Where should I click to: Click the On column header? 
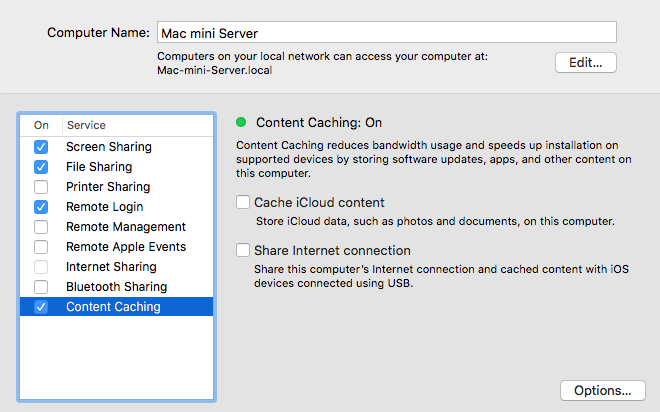(x=41, y=125)
